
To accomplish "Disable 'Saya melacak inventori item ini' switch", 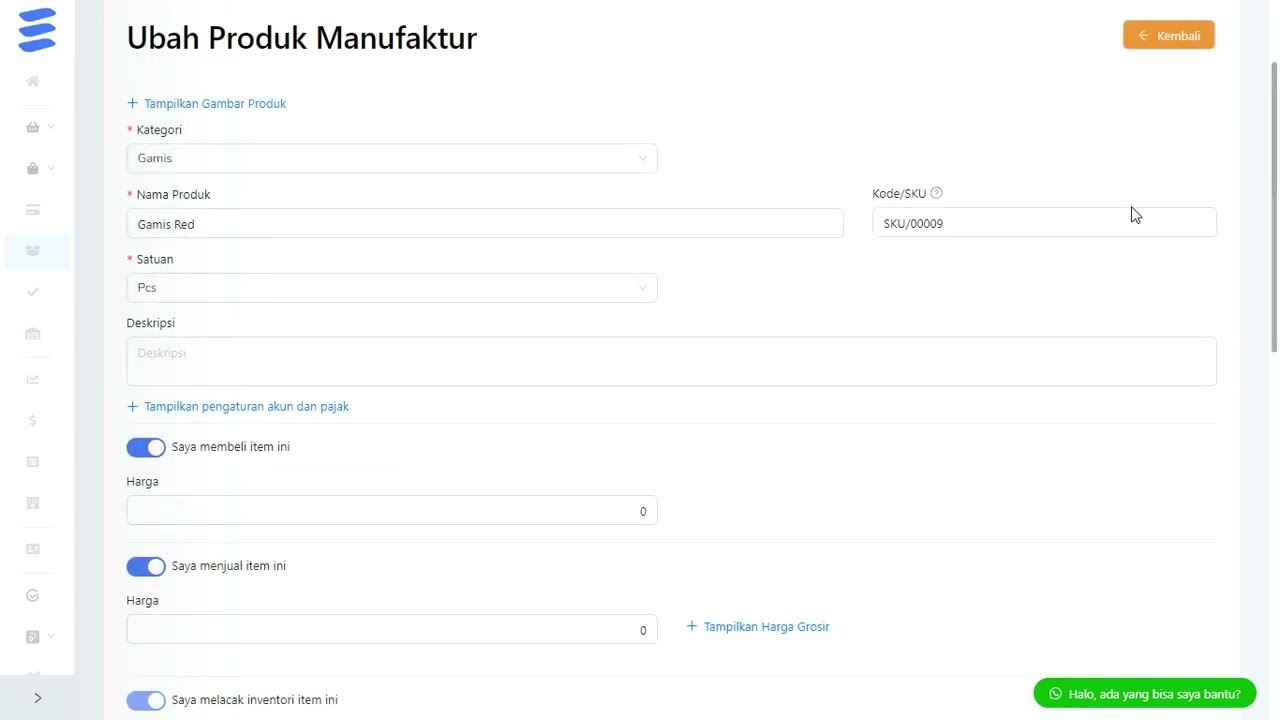I will pos(146,700).
